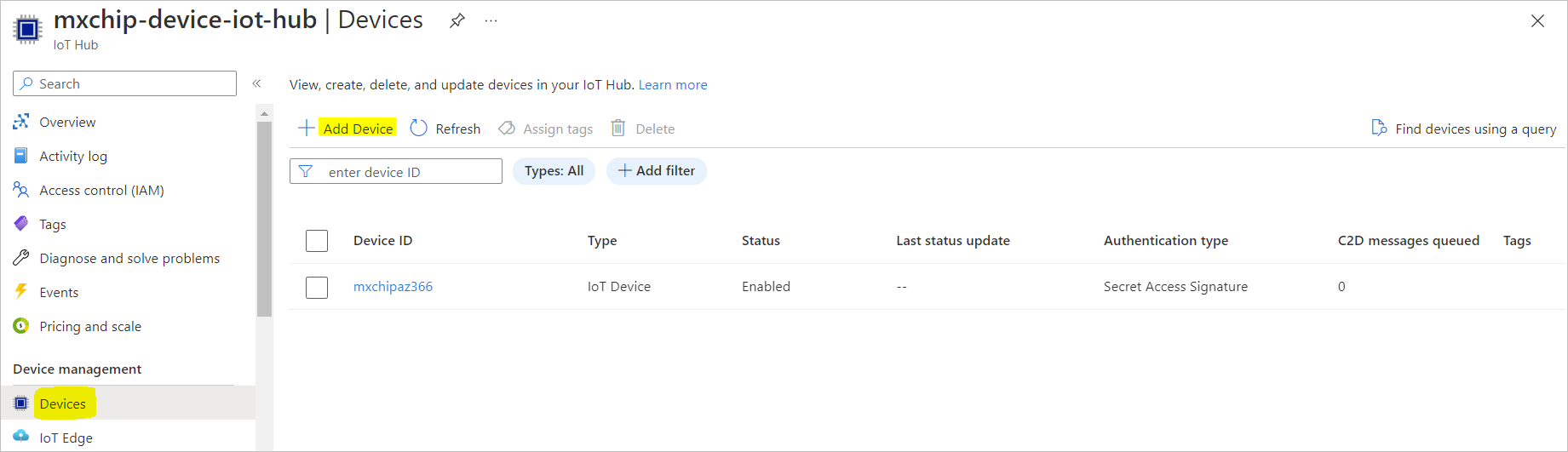Click the filter funnel icon
1568x452 pixels.
click(x=306, y=171)
